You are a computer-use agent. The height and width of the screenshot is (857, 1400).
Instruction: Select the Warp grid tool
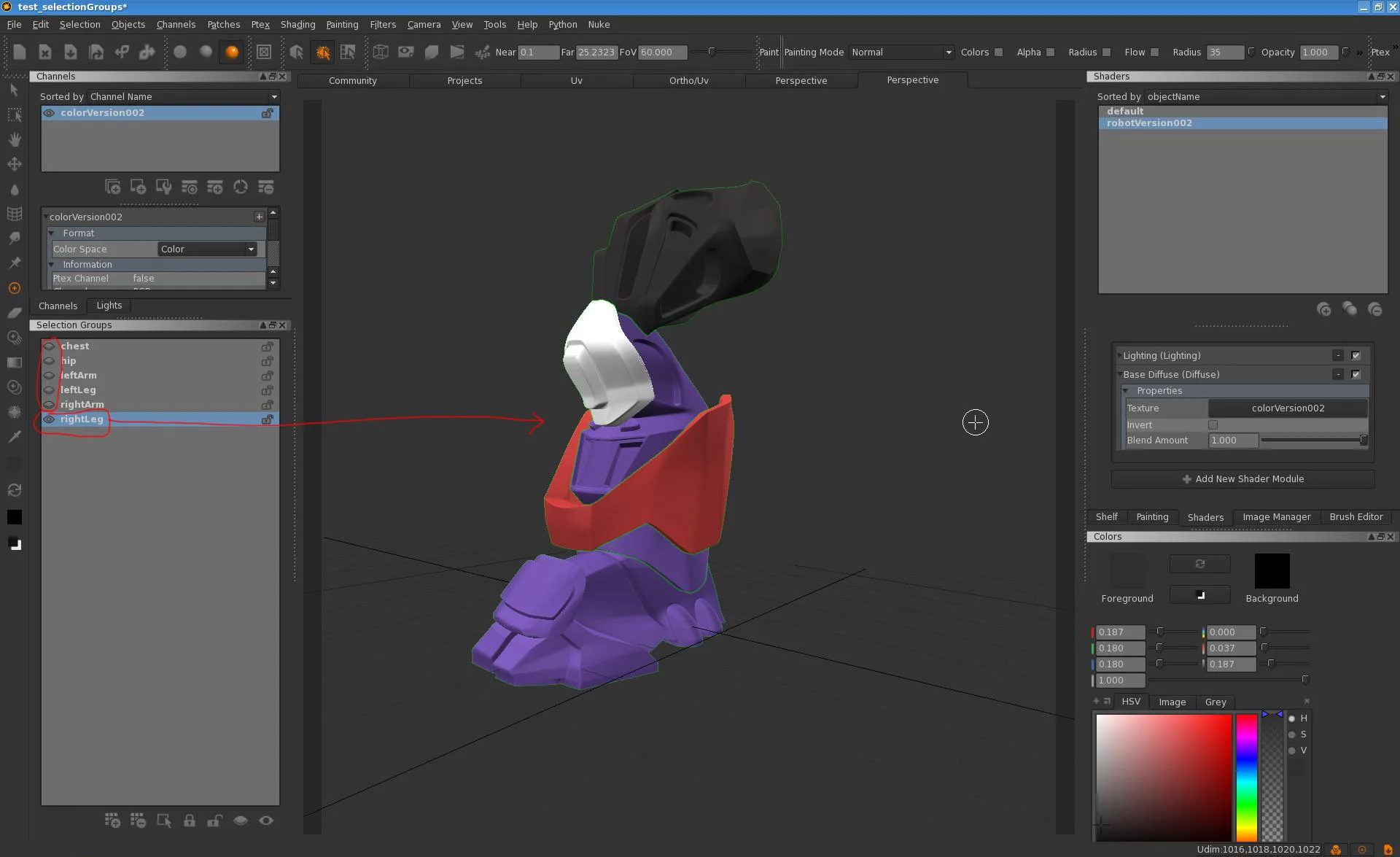pos(14,214)
